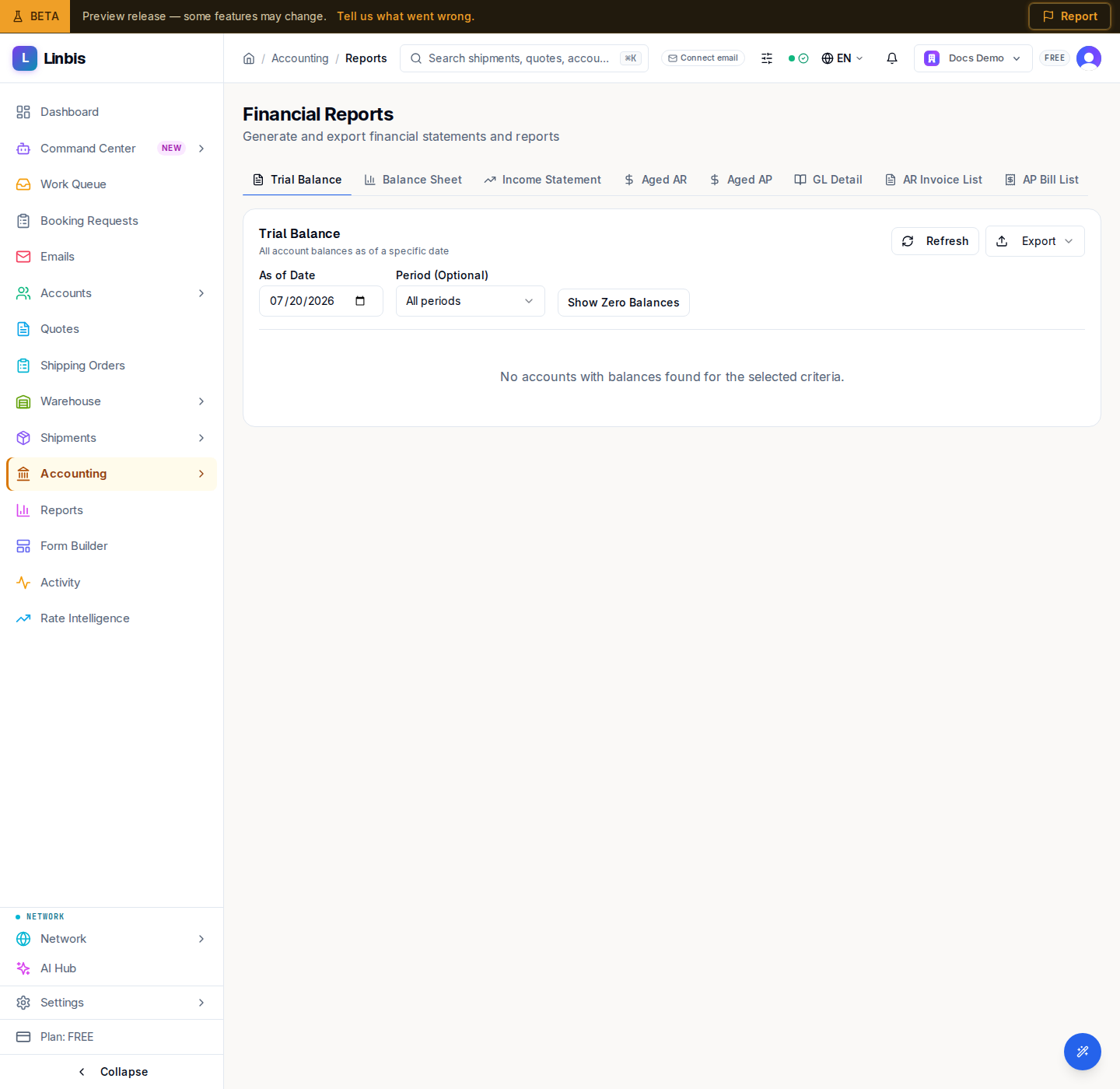Expand Accounts submenu
The width and height of the screenshot is (1120, 1089).
pyautogui.click(x=201, y=293)
